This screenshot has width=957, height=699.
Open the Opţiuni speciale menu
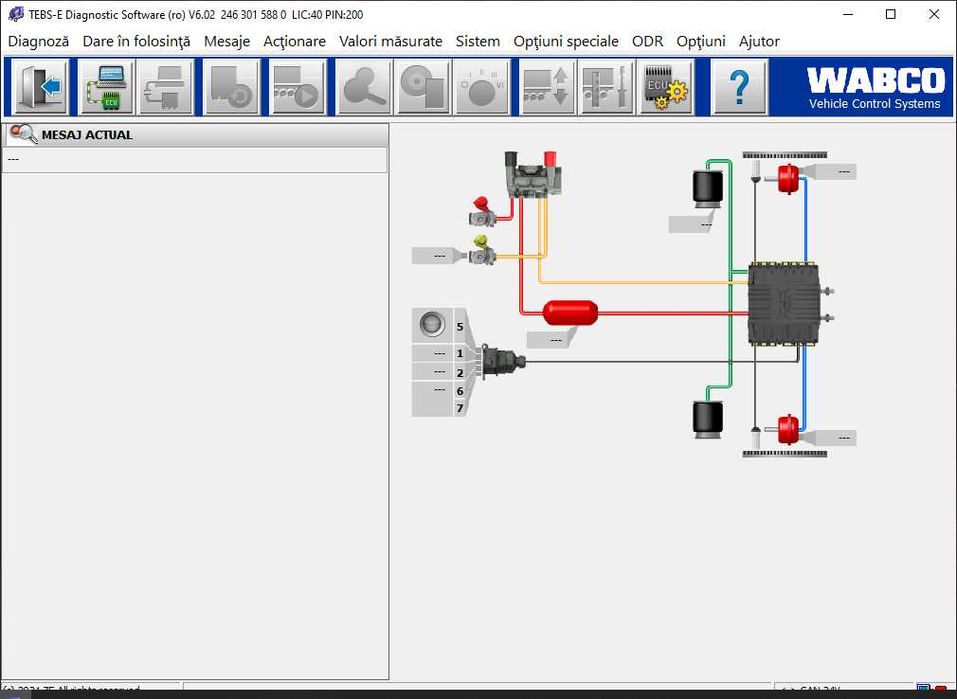coord(566,42)
